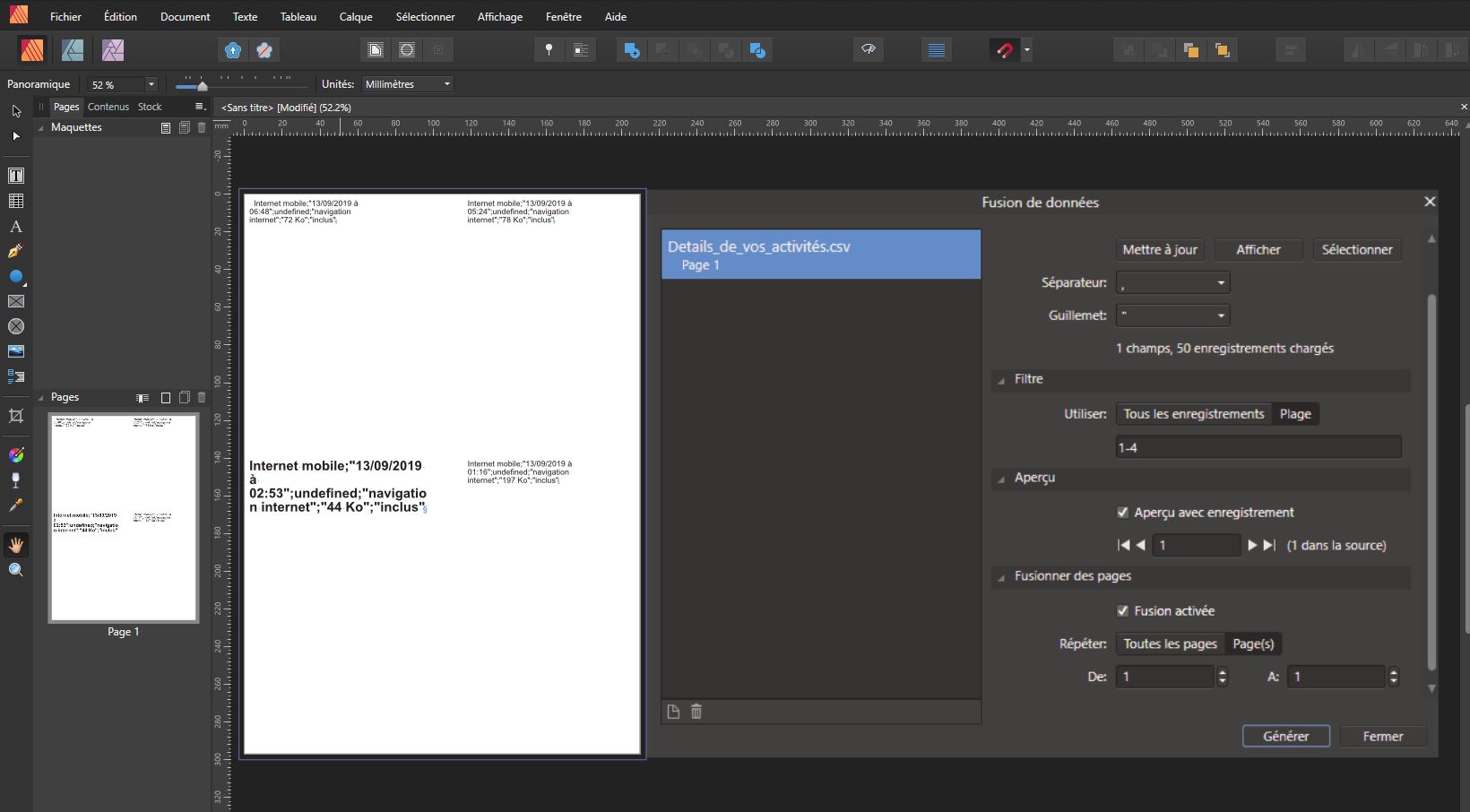Choose Plage filter option

pyautogui.click(x=1295, y=414)
